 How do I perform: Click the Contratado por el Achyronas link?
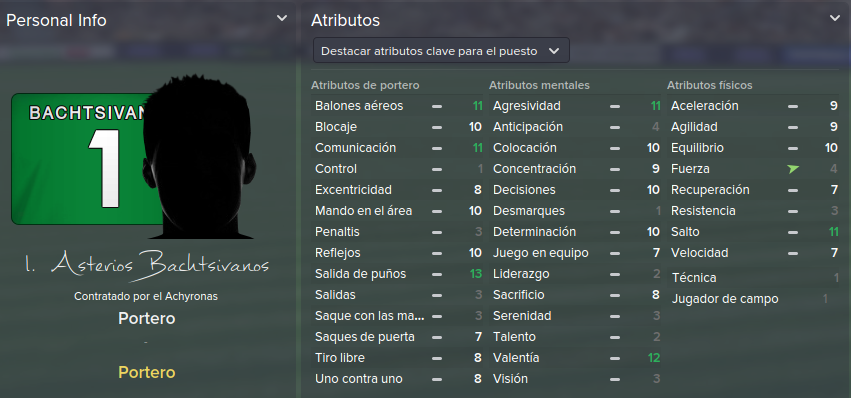[146, 296]
